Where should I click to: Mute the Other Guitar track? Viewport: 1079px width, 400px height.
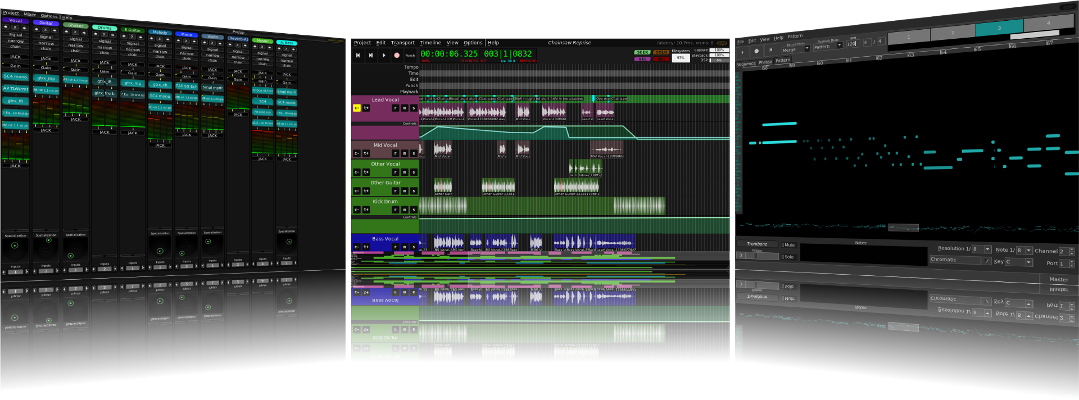(405, 191)
